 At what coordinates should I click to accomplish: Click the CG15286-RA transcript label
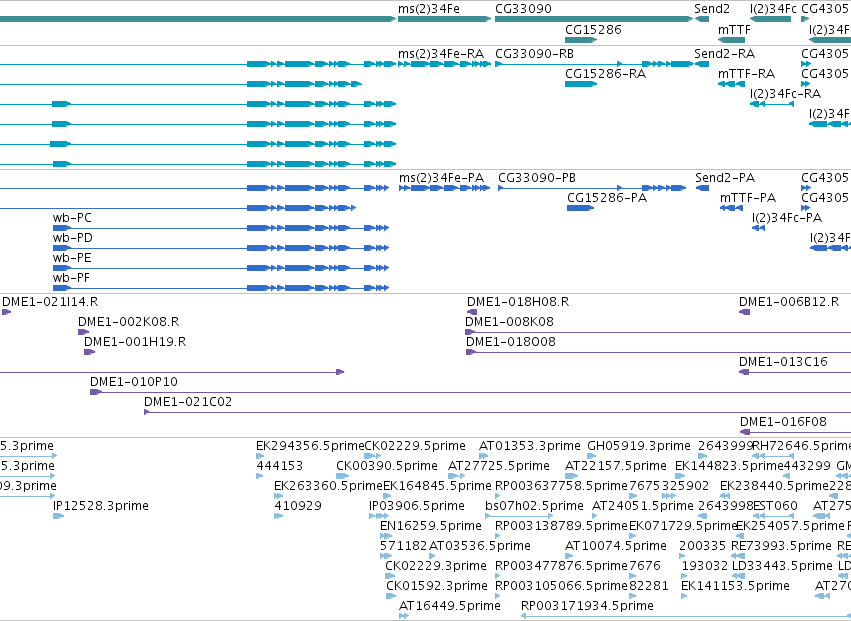pos(606,74)
